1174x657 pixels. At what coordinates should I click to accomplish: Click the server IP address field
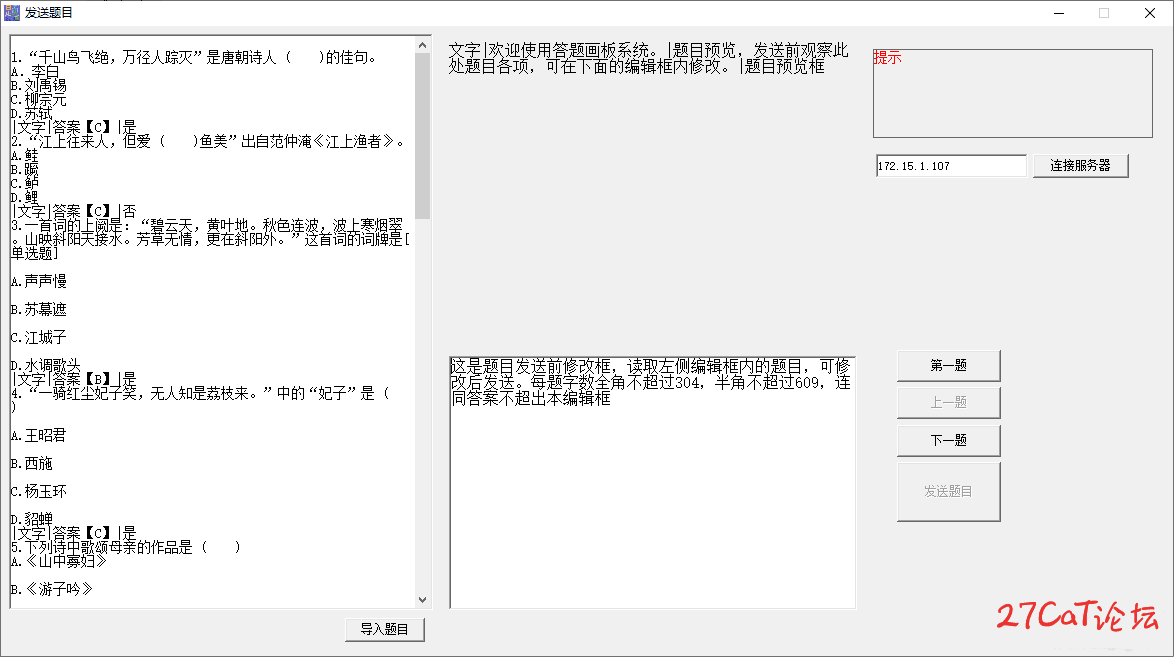pyautogui.click(x=951, y=166)
